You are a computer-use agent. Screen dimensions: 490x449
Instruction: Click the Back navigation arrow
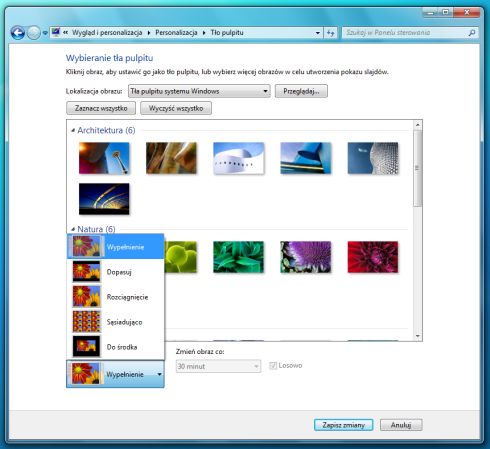18,33
